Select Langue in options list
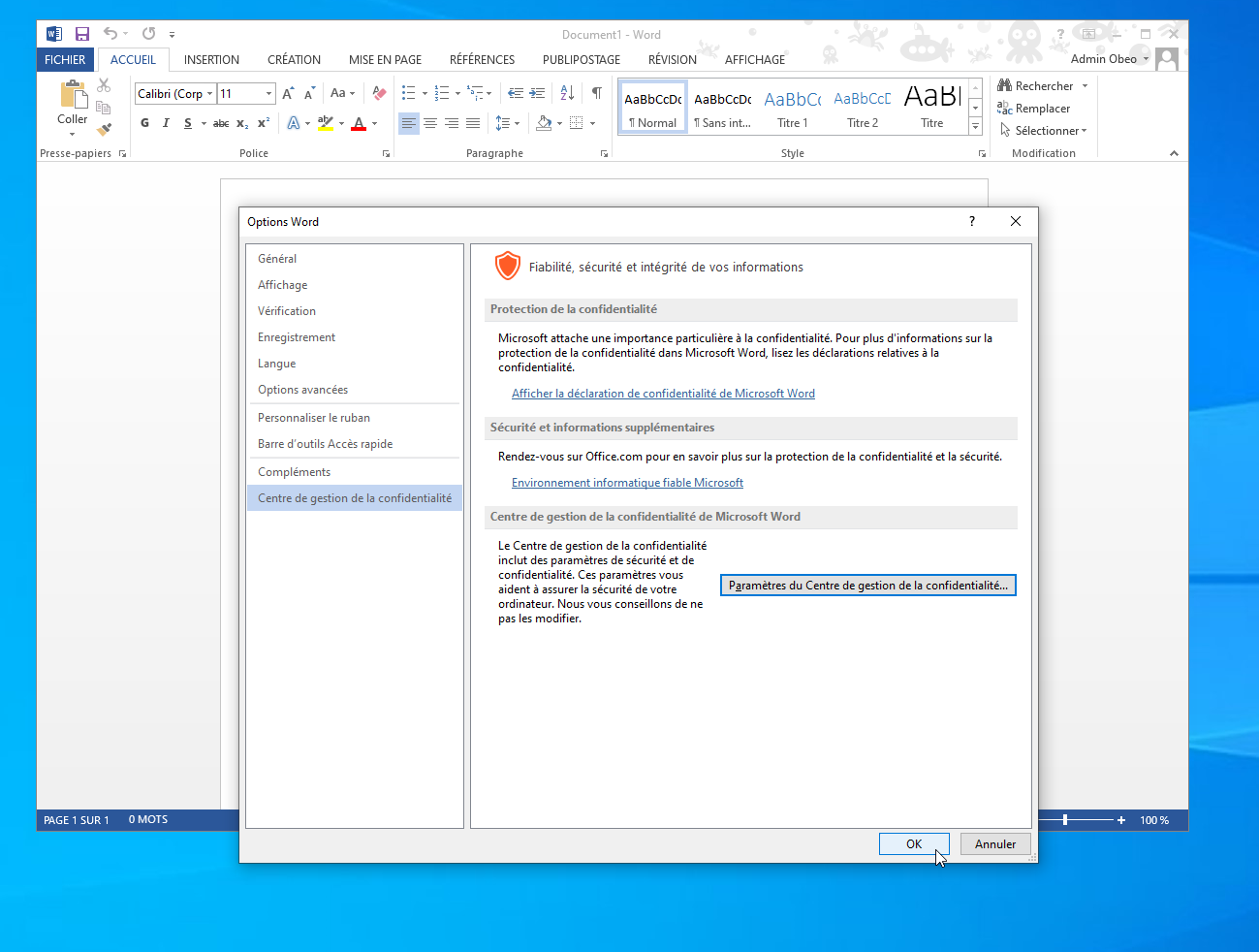Image resolution: width=1259 pixels, height=952 pixels. click(355, 364)
